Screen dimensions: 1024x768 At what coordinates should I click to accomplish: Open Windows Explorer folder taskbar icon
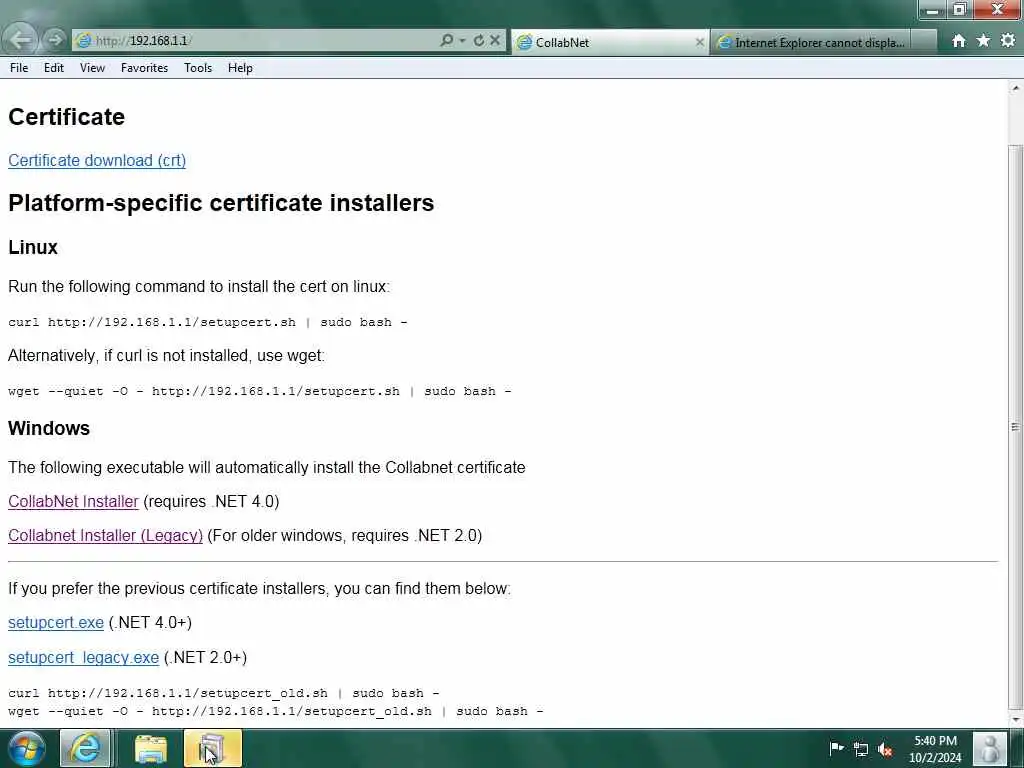click(x=151, y=748)
